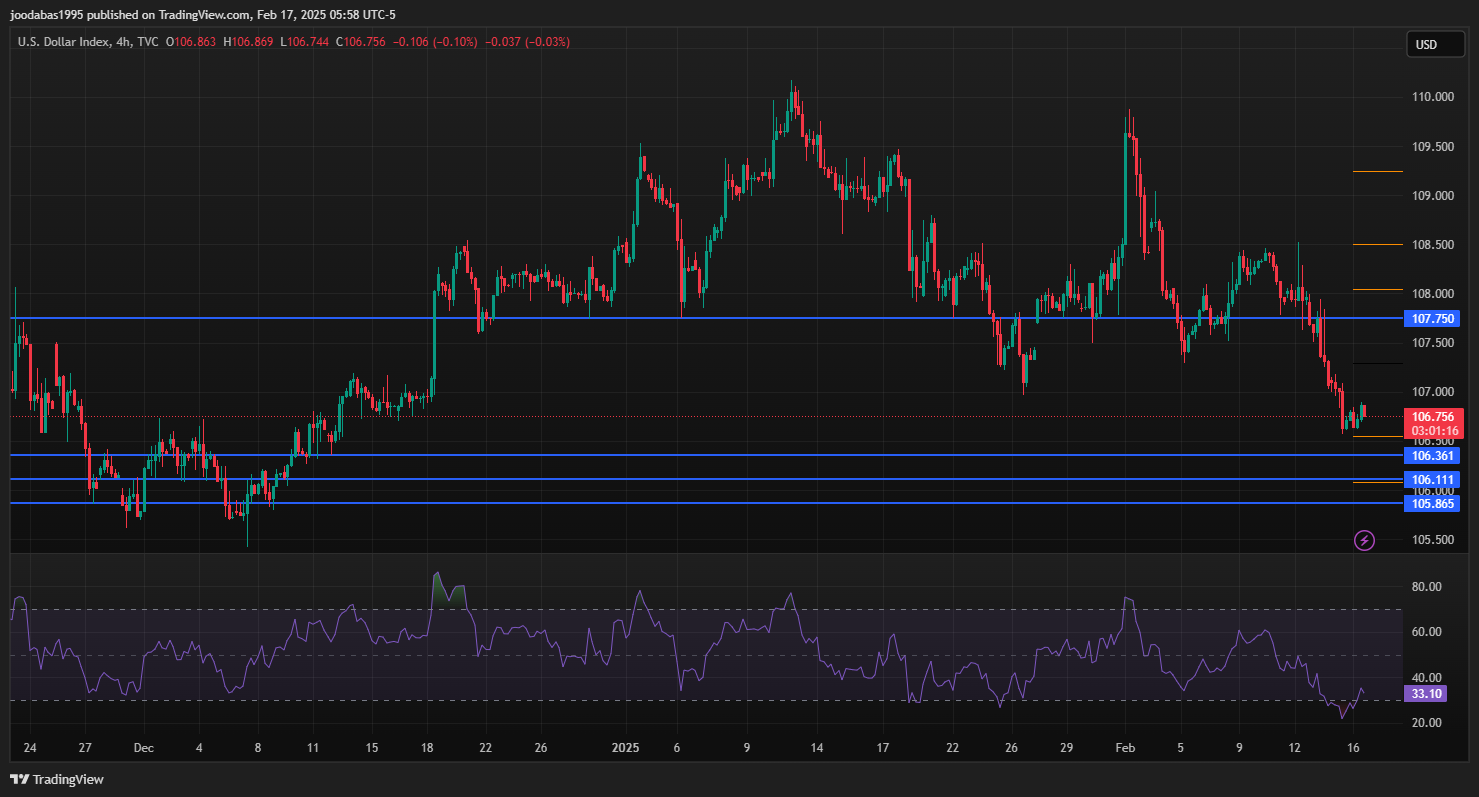This screenshot has width=1479, height=797.
Task: Select the 107.750 horizontal line price label
Action: pos(1432,319)
